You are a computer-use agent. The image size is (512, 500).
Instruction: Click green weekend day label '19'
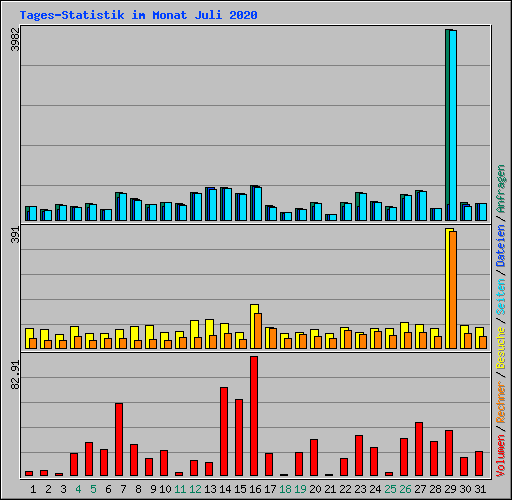[300, 489]
